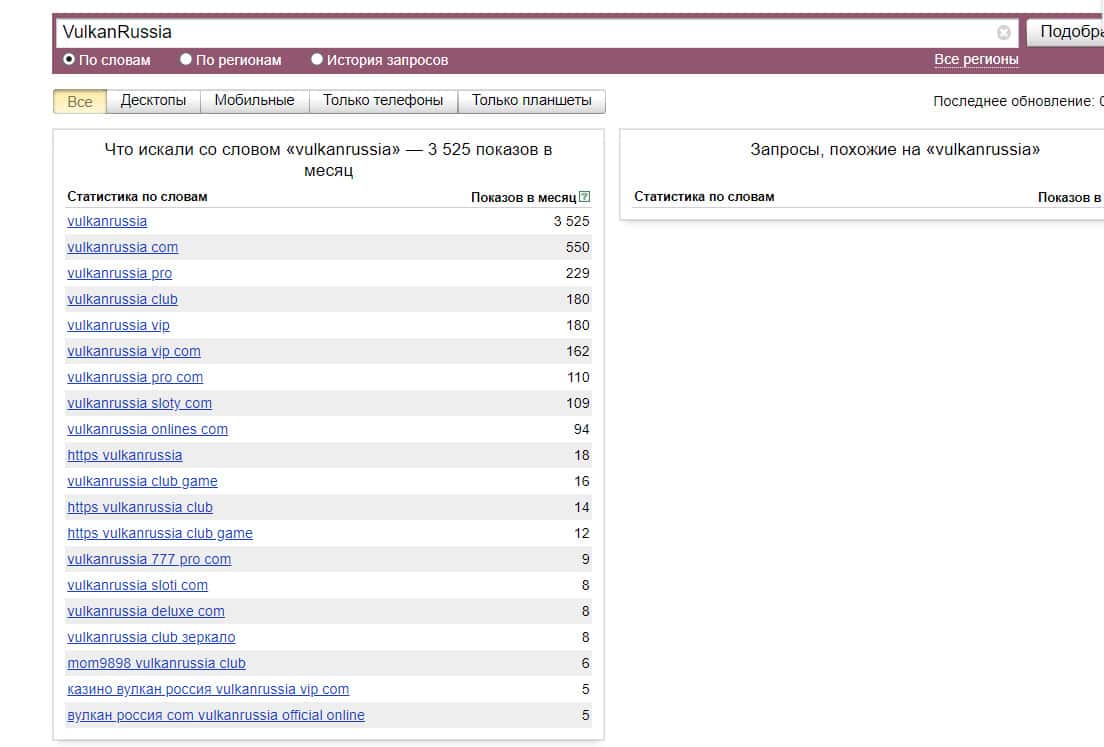The width and height of the screenshot is (1104, 747).
Task: Open the vulkanrussia club зеркало link
Action: [x=151, y=637]
